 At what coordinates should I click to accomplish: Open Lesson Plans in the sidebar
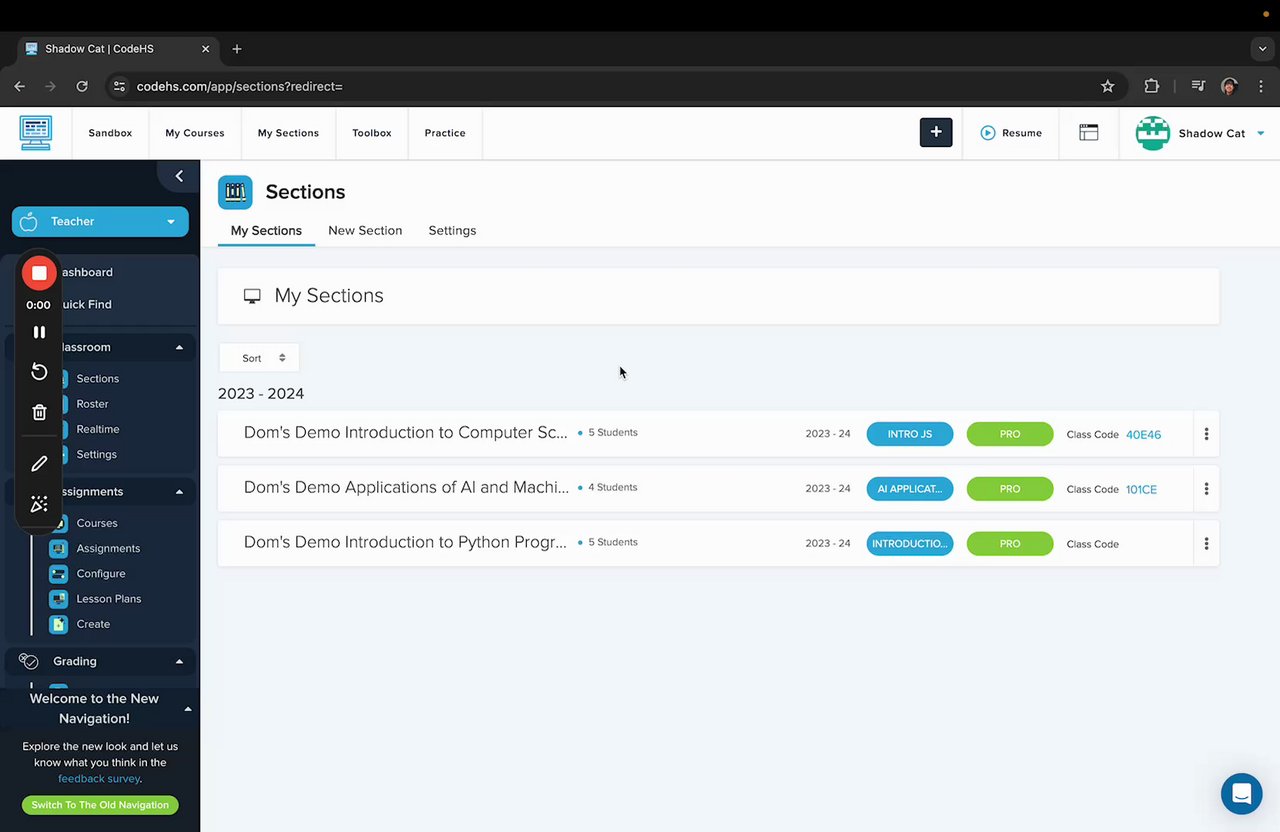tap(108, 599)
